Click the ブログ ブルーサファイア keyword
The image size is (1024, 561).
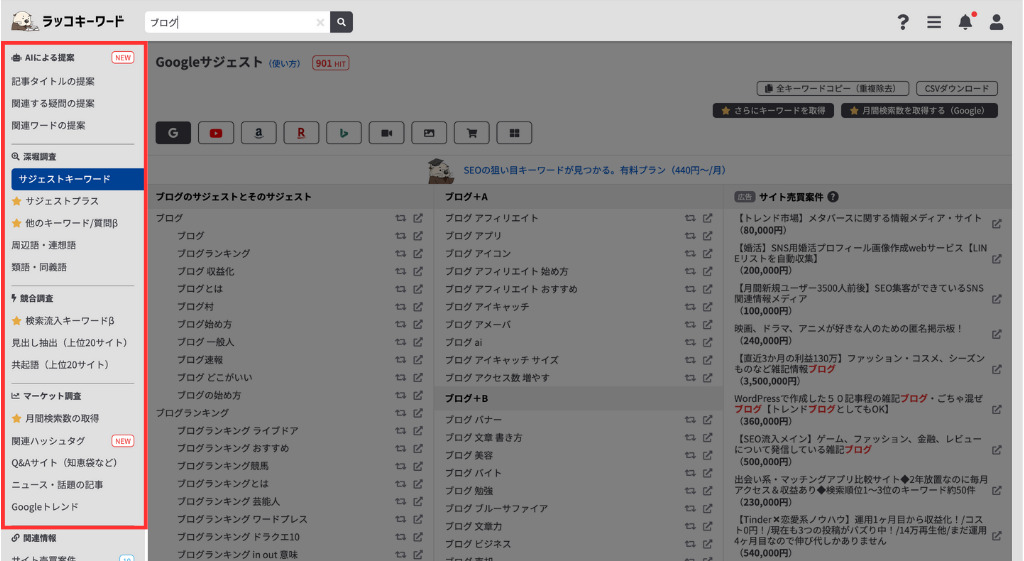tap(496, 508)
